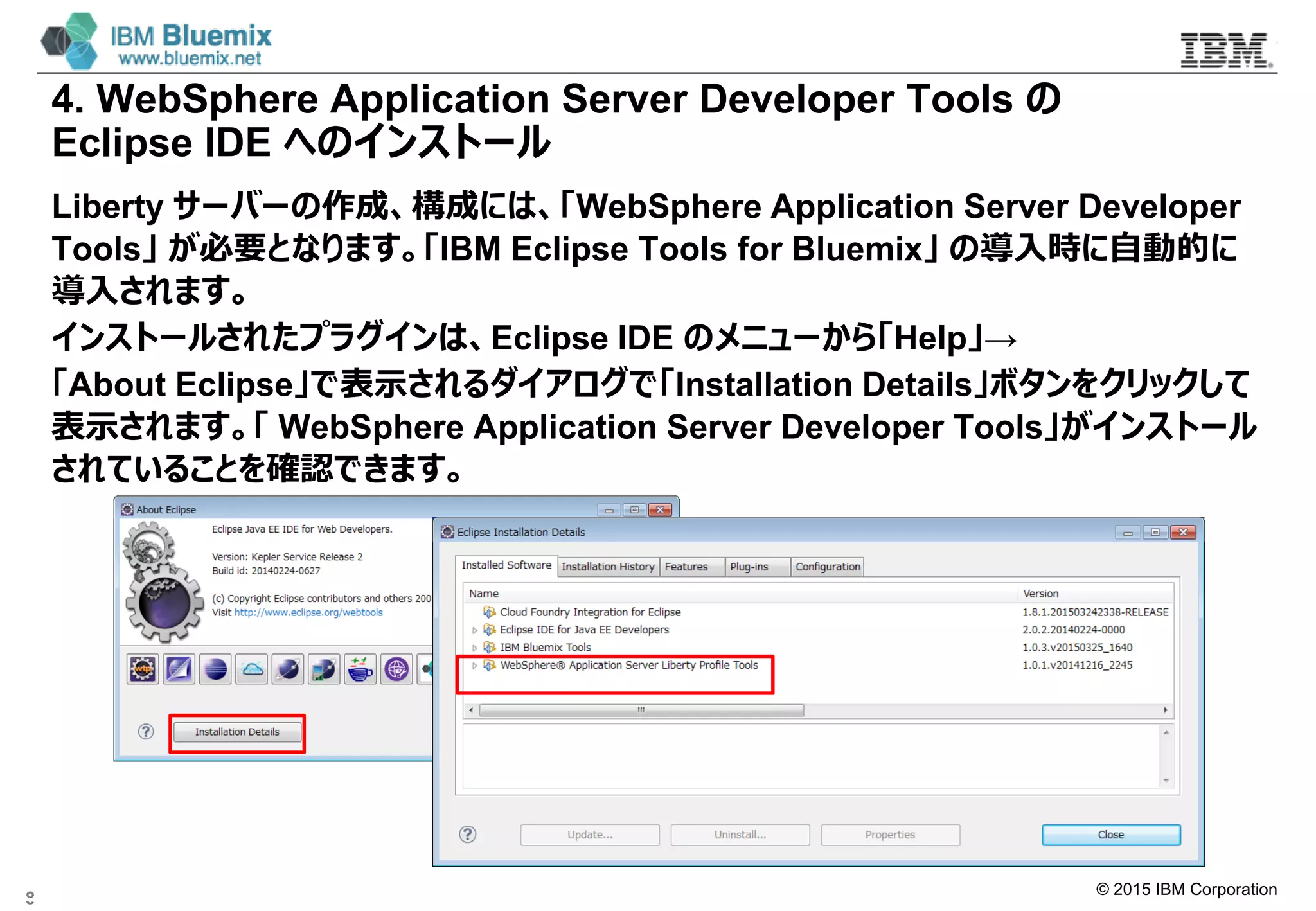The height and width of the screenshot is (911, 1316).
Task: Close the About Eclipse window via X
Action: (x=660, y=509)
